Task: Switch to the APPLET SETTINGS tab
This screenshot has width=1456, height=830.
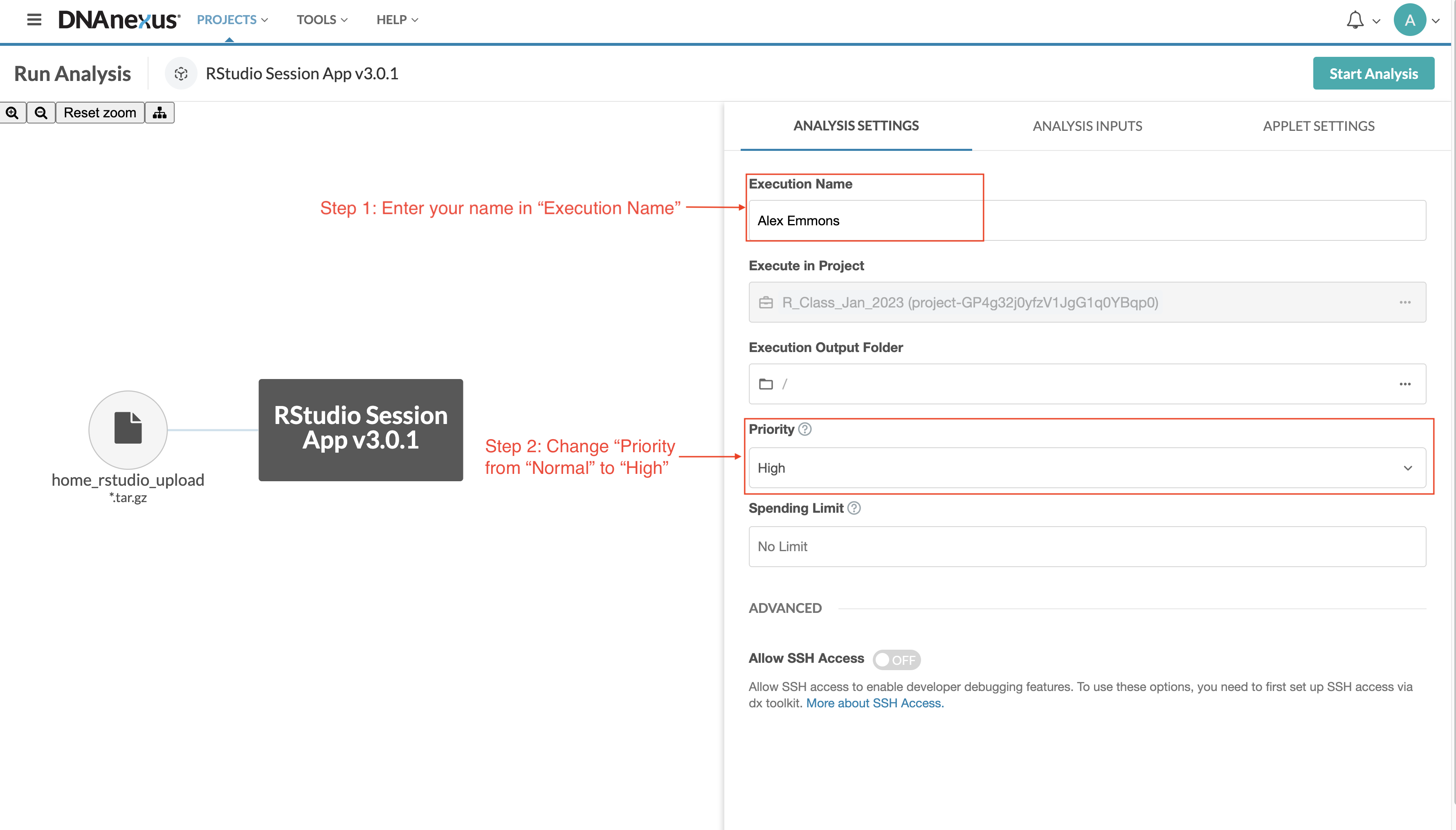Action: tap(1318, 126)
